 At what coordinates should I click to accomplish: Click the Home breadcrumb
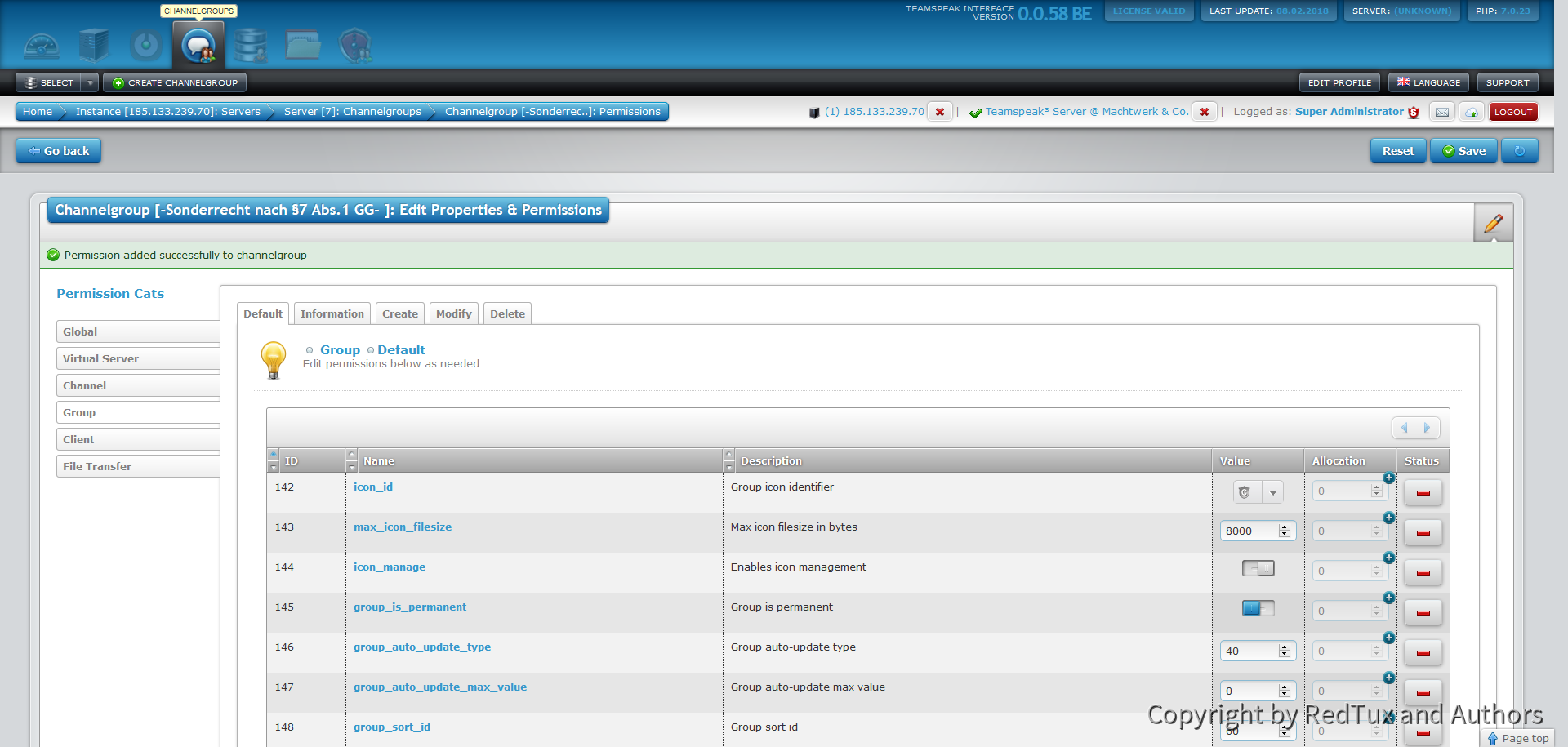[38, 112]
